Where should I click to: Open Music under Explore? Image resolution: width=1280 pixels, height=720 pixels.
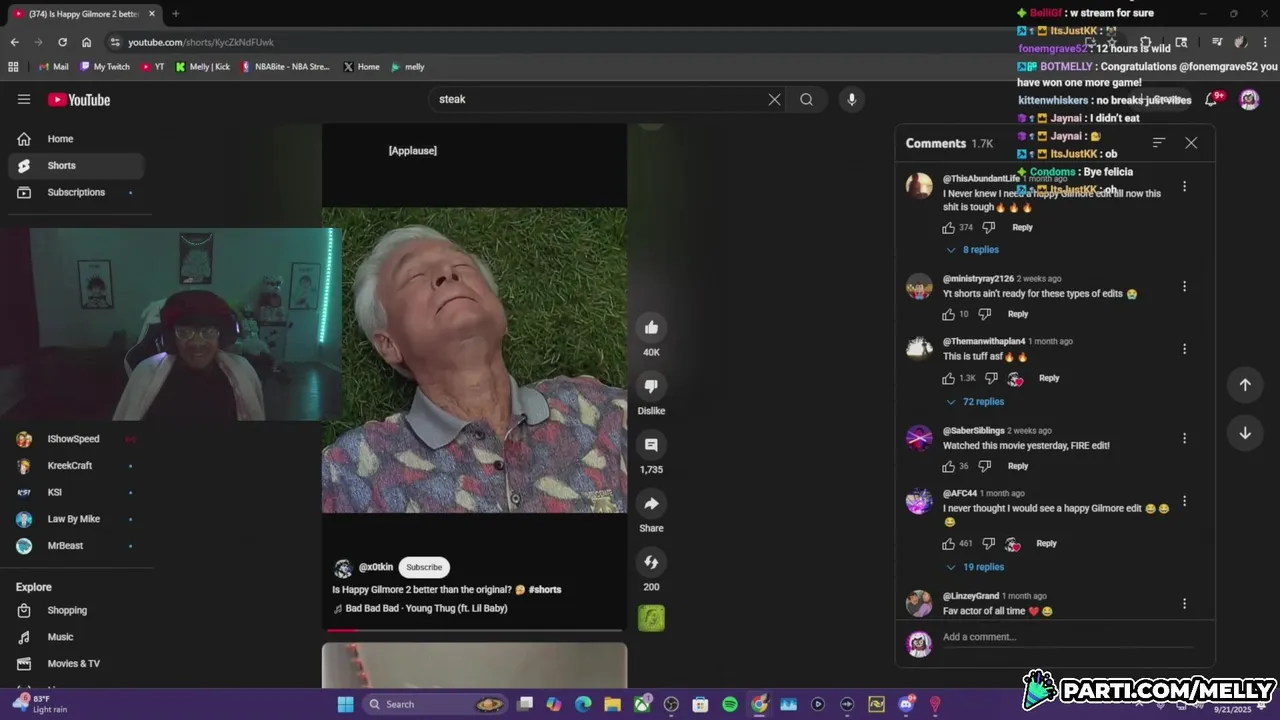76,637
